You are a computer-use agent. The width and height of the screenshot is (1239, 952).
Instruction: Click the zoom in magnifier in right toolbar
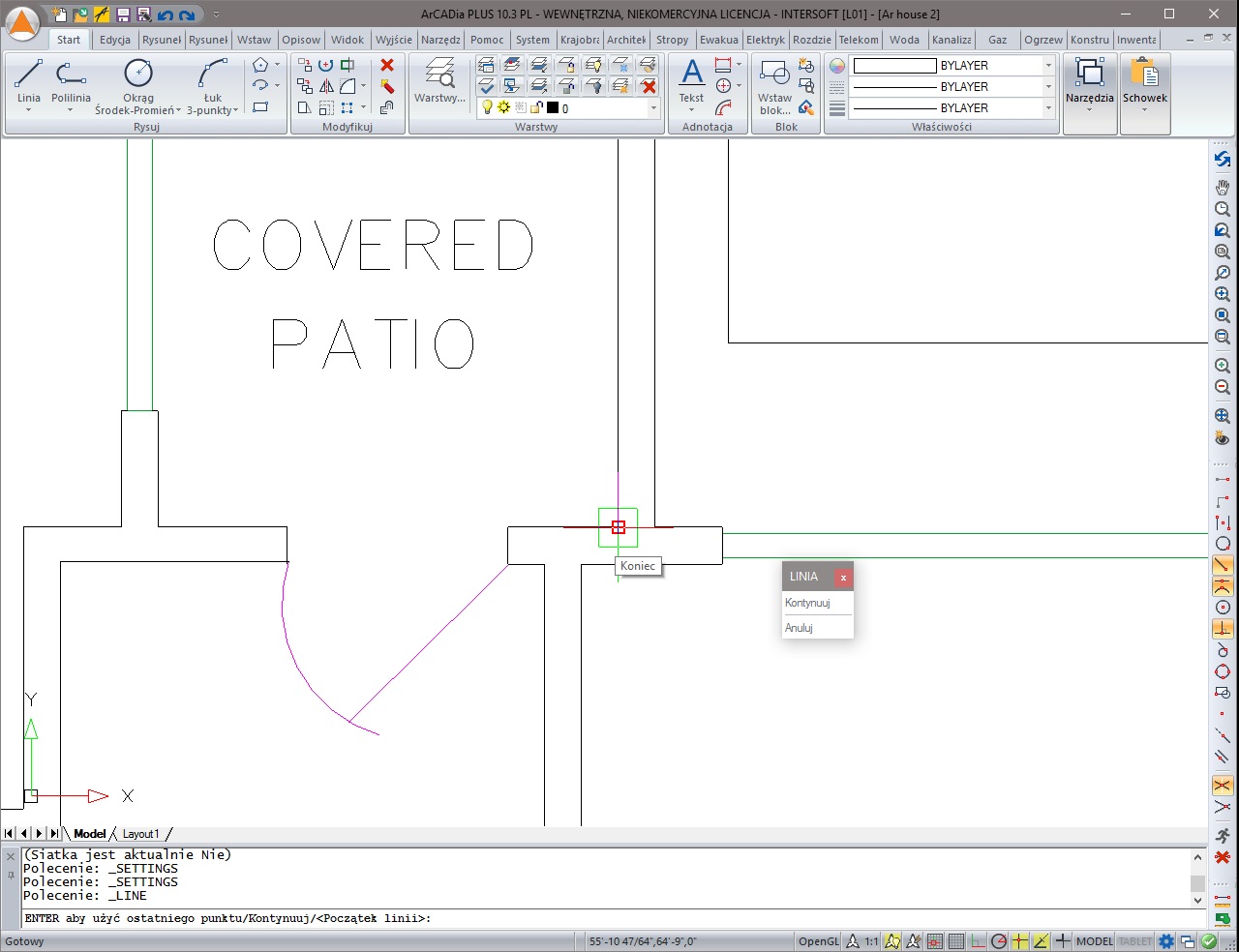tap(1223, 366)
